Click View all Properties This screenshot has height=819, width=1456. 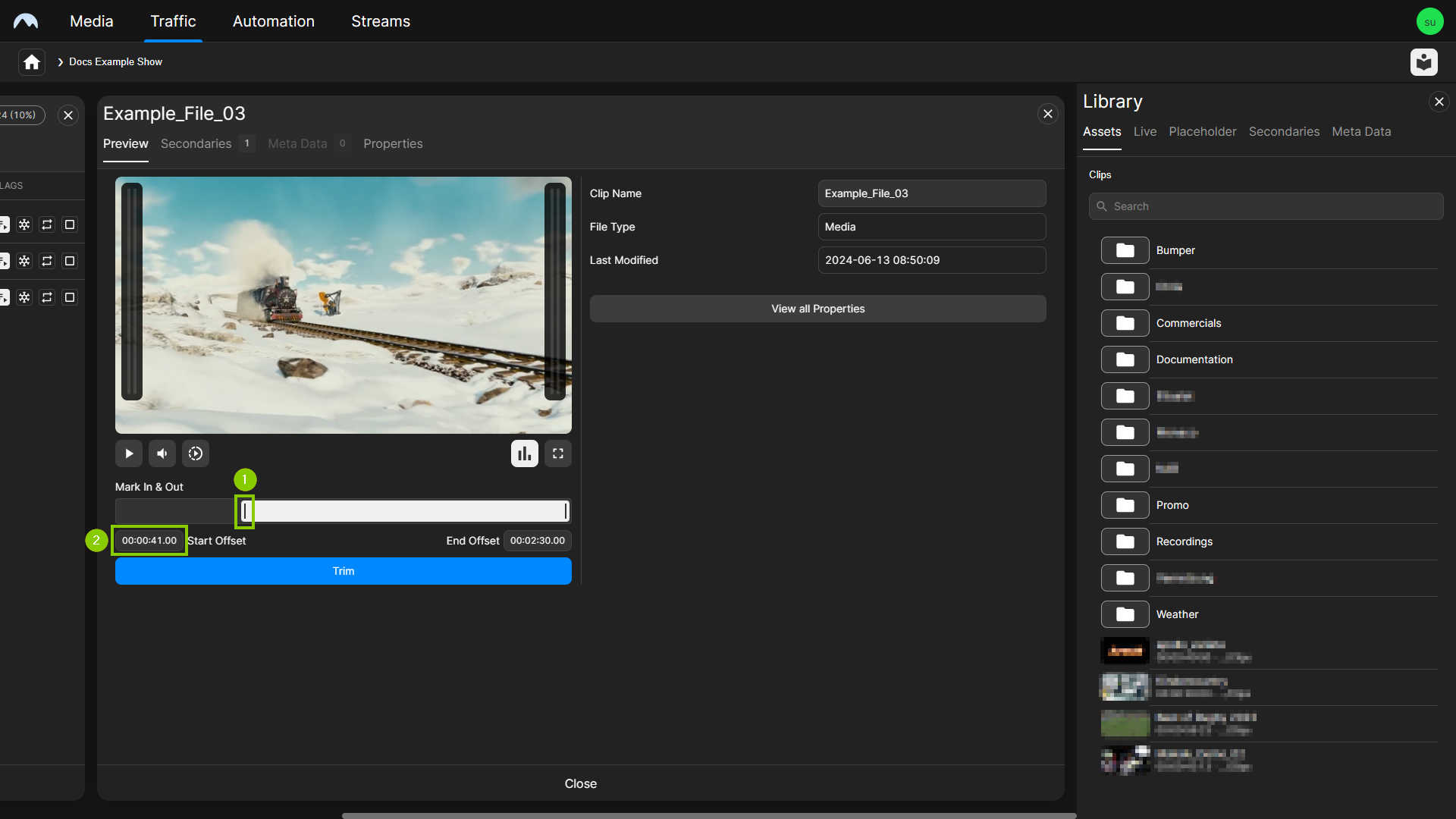817,309
